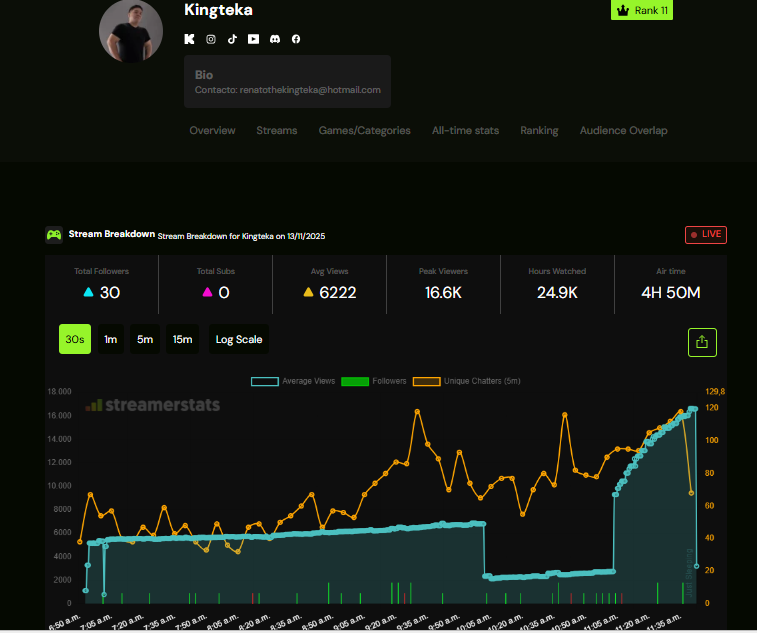The image size is (757, 633).
Task: Click the Rank 11 crown badge
Action: (642, 10)
